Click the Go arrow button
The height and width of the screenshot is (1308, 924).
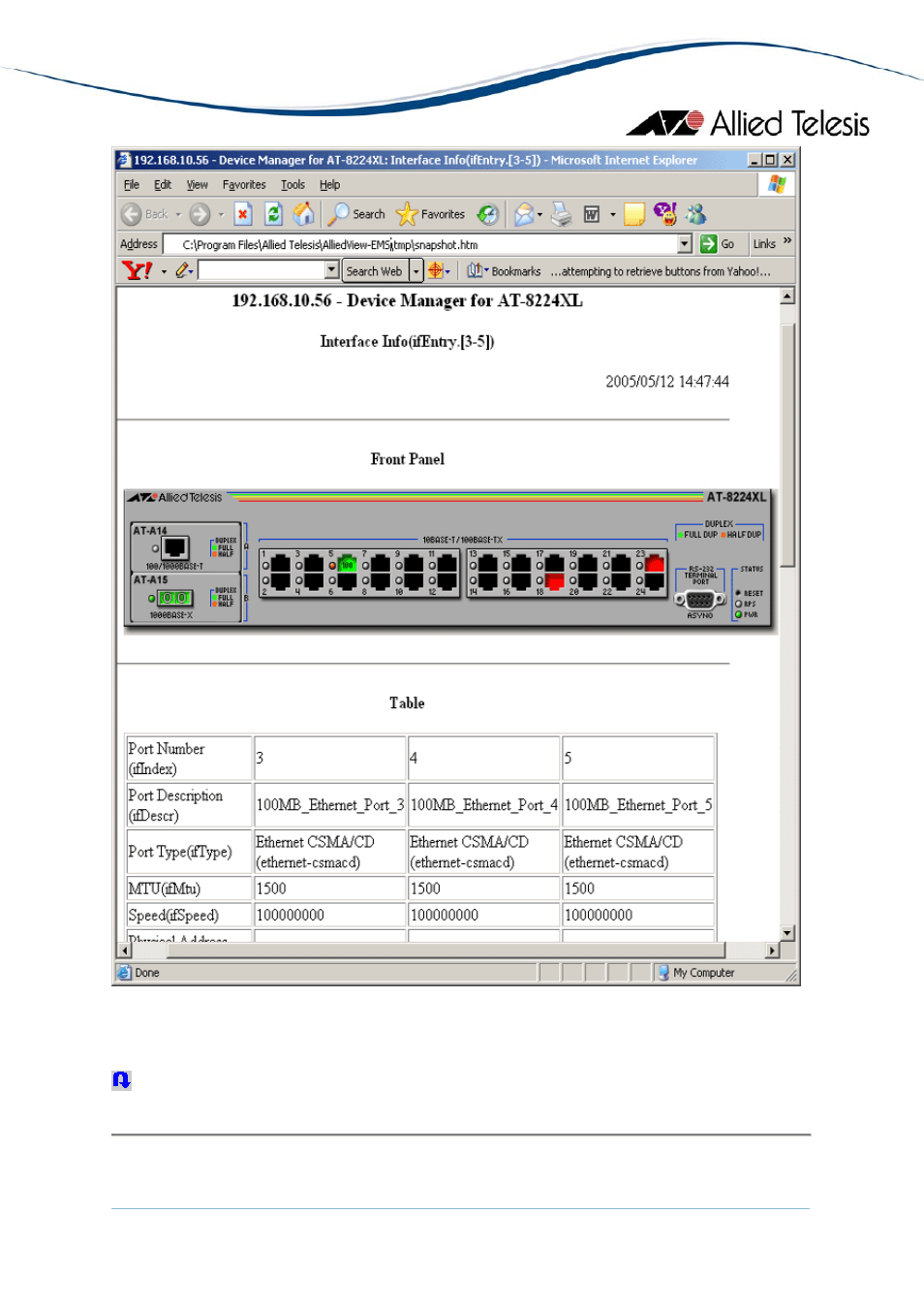tap(718, 244)
